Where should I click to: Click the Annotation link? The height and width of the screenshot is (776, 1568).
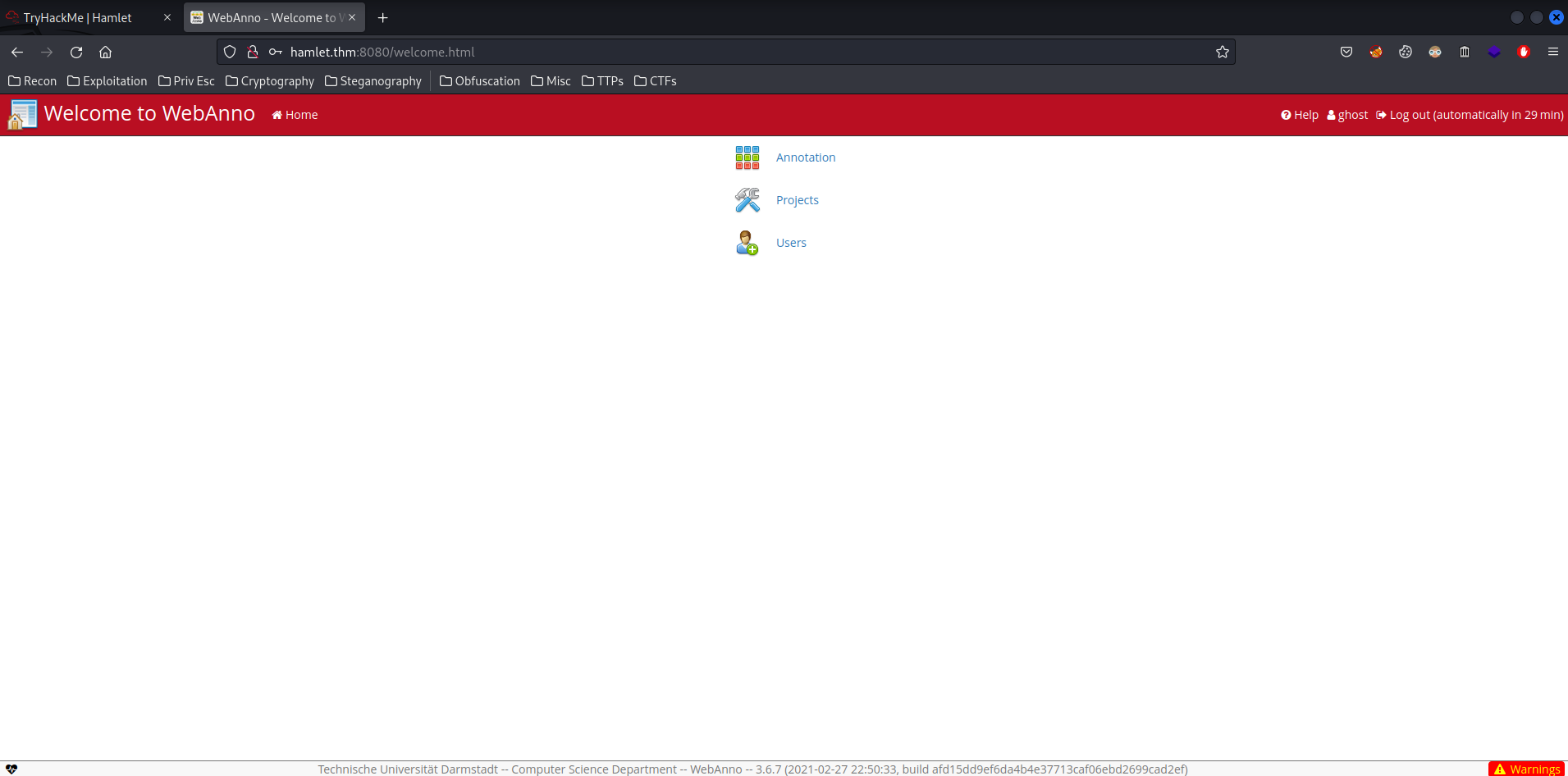[806, 157]
